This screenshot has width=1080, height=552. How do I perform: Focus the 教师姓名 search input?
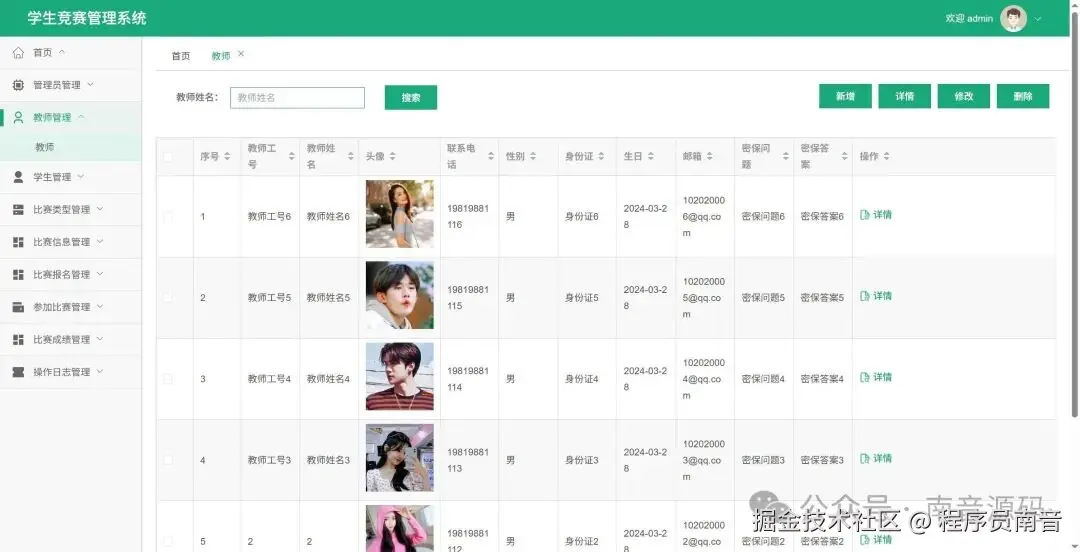point(298,98)
